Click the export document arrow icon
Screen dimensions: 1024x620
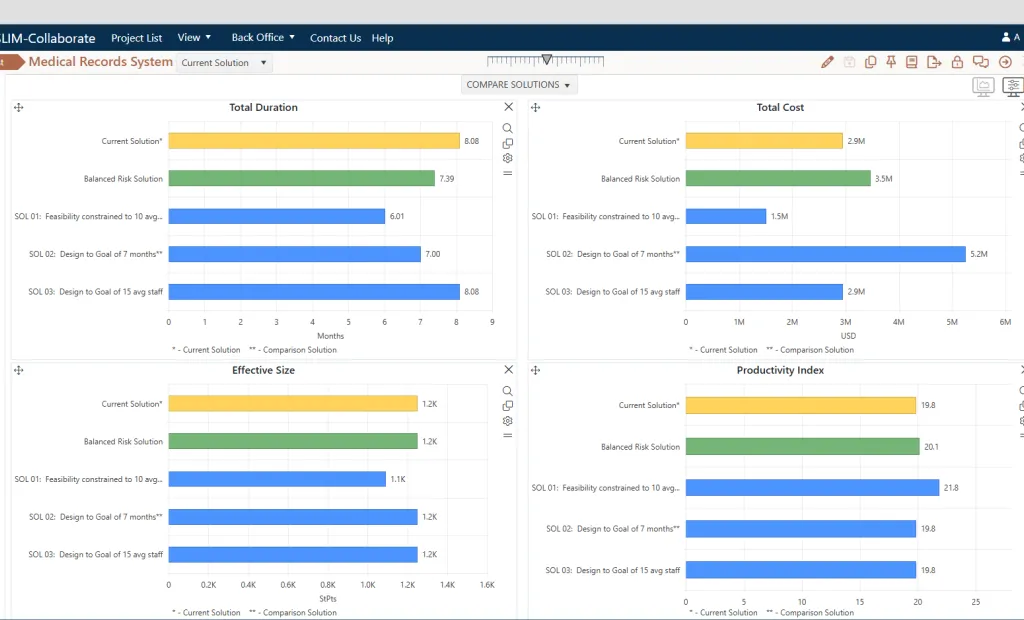click(x=934, y=62)
